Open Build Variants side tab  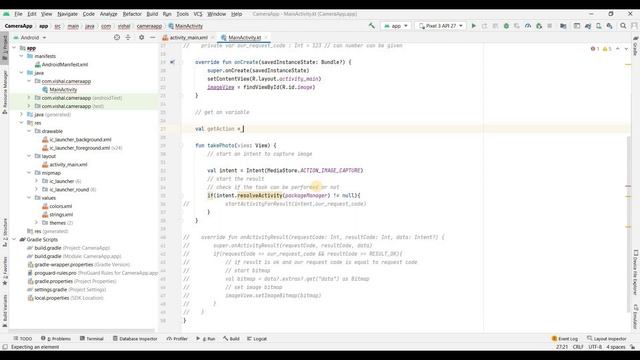point(4,311)
